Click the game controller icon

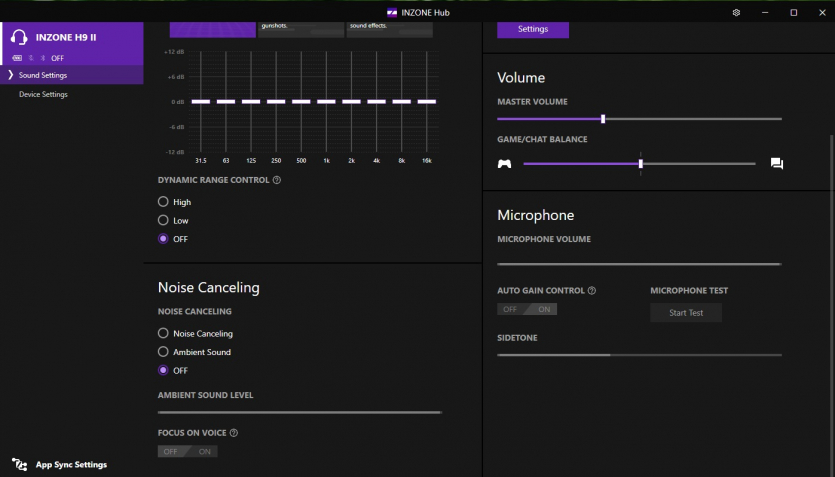[x=505, y=164]
